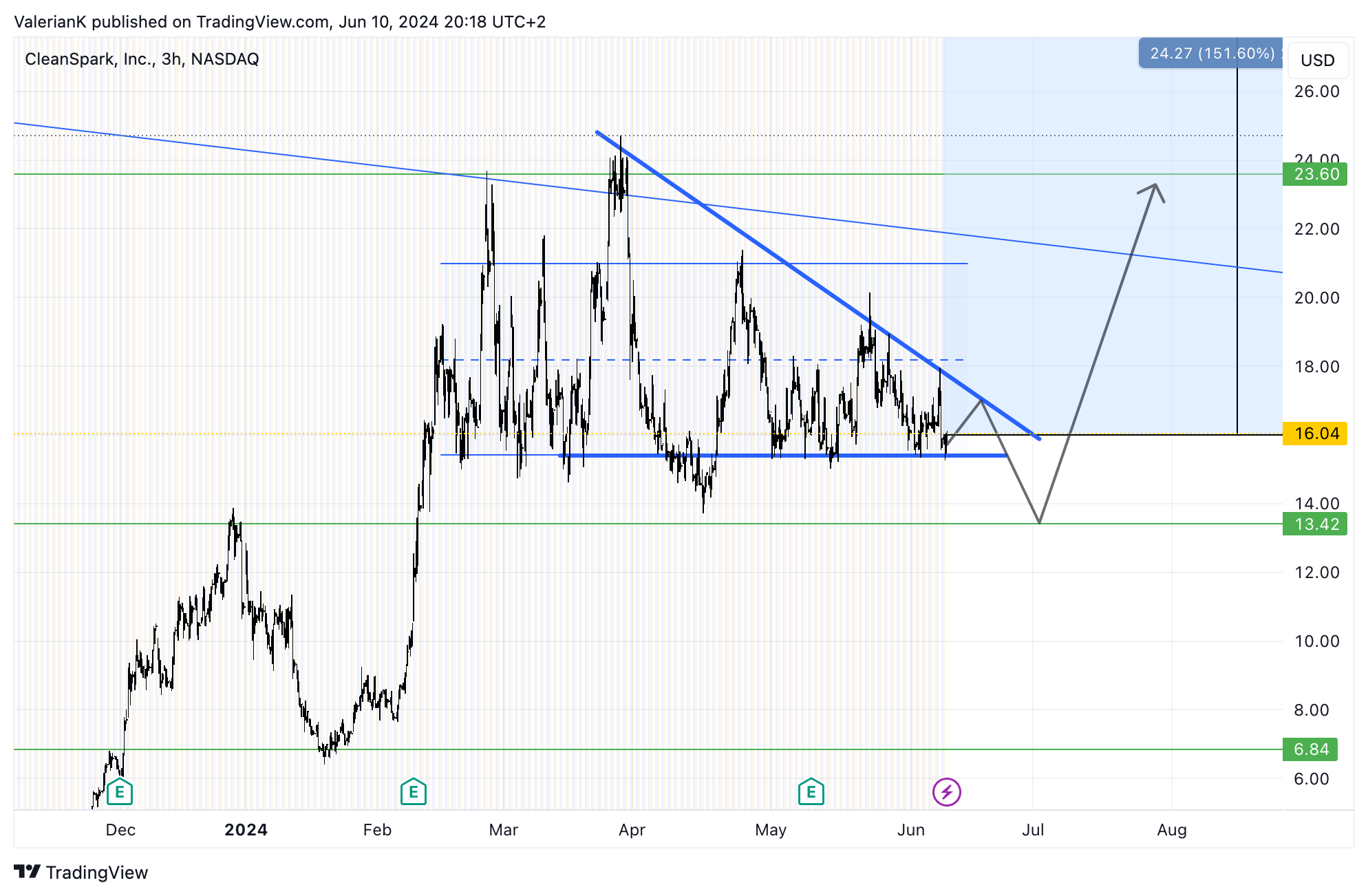The image size is (1368, 896).
Task: Click the 22.00 price axis value
Action: 1317,229
